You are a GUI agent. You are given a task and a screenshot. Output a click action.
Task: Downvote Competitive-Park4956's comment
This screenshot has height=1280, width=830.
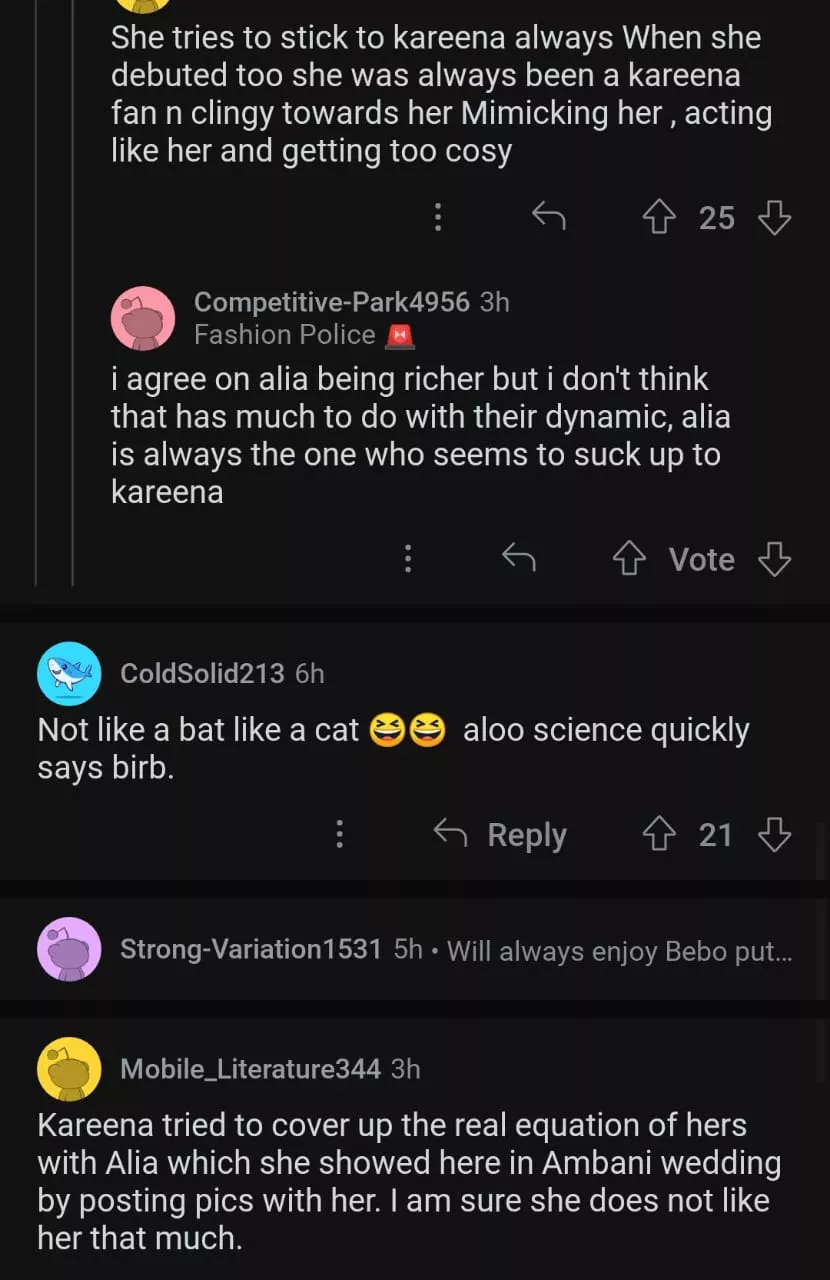coord(774,560)
